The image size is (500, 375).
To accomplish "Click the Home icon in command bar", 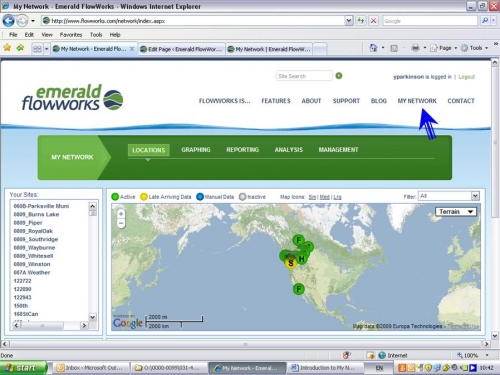I will click(373, 48).
